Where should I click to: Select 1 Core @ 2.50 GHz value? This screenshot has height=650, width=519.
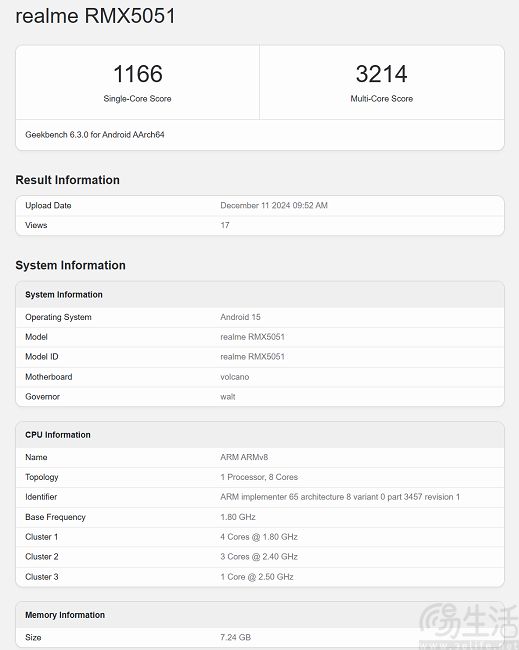pos(257,577)
